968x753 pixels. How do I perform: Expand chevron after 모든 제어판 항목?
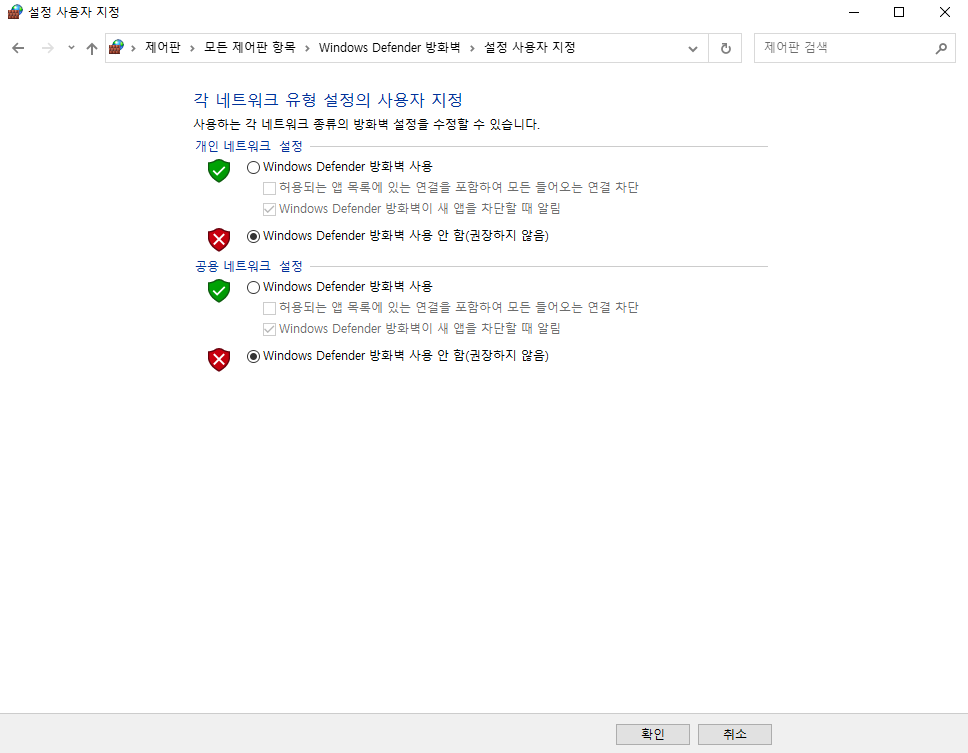tap(307, 48)
